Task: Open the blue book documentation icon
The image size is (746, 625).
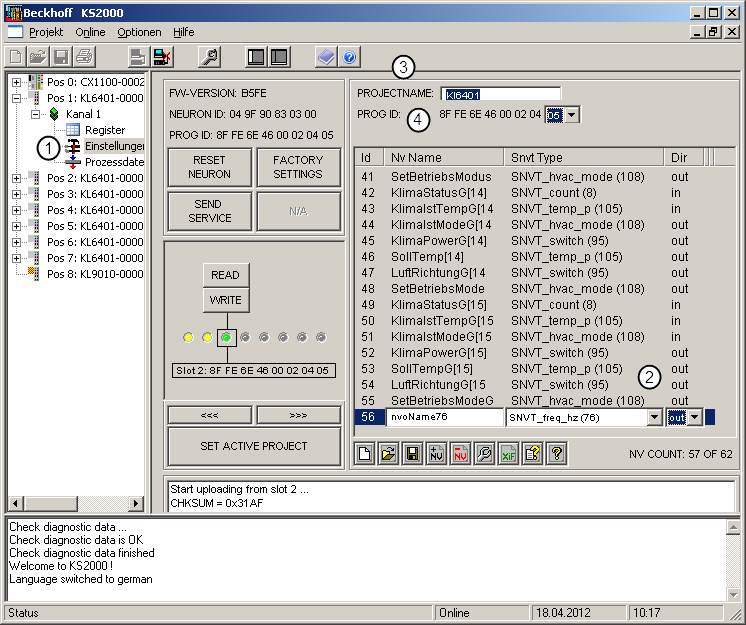Action: 326,57
